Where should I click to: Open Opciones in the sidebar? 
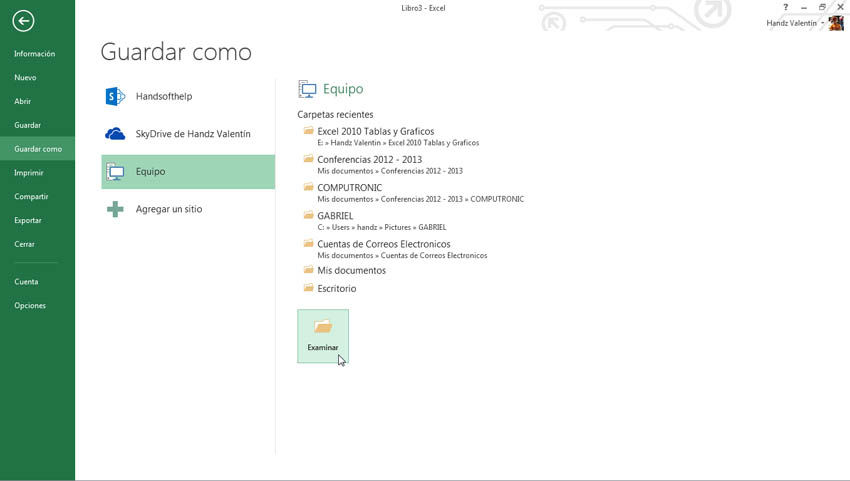coord(30,306)
